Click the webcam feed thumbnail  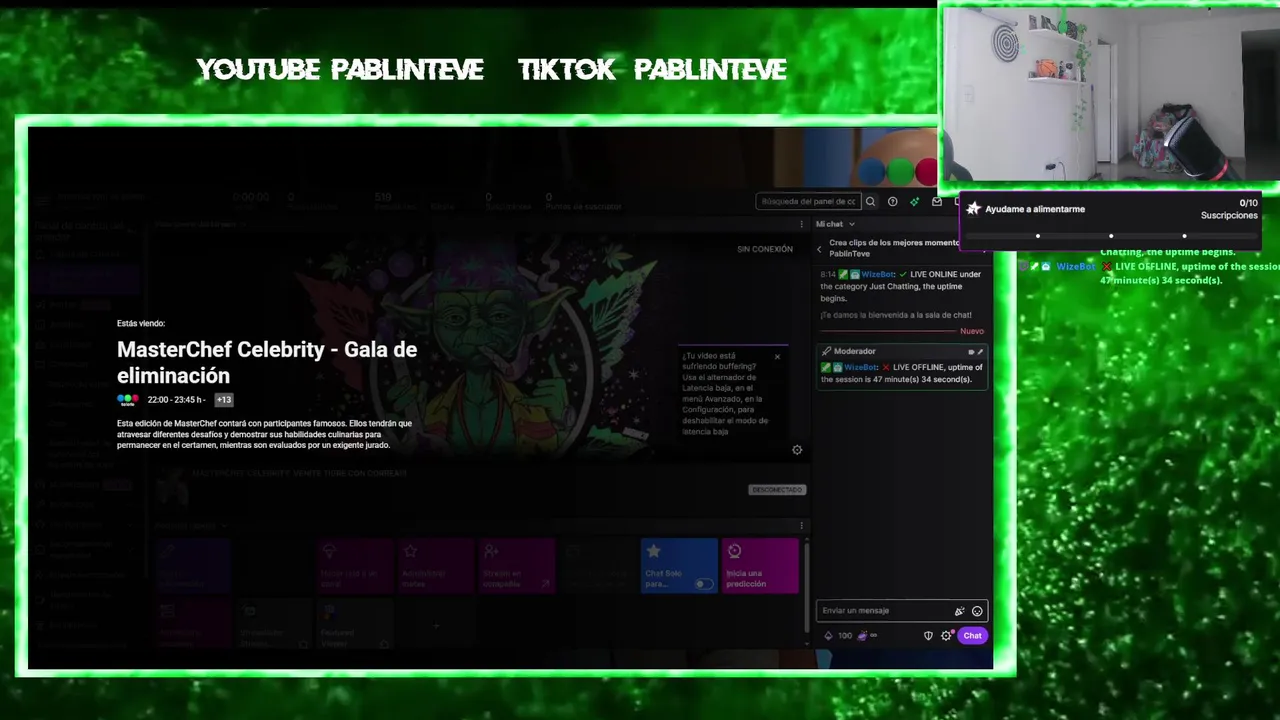[x=1110, y=93]
